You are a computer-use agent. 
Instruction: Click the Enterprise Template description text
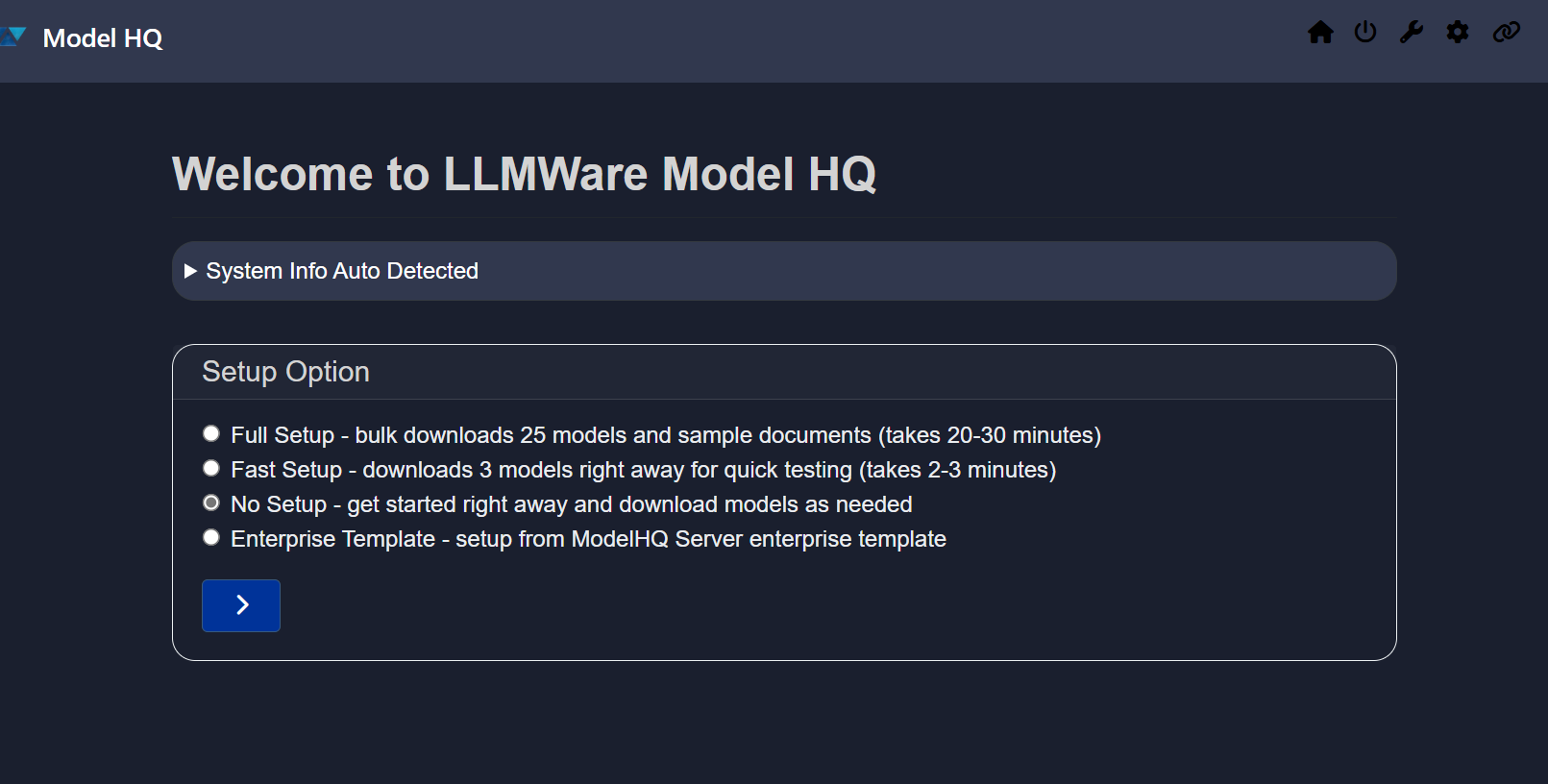point(588,539)
